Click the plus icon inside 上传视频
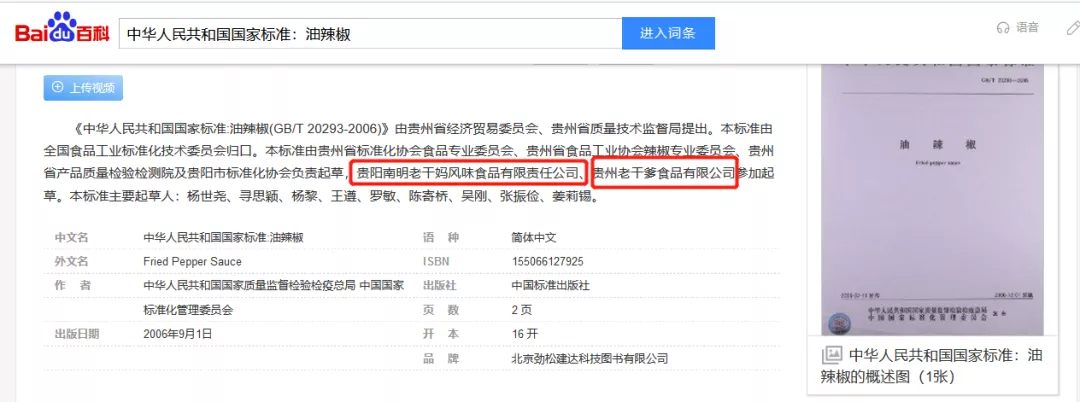The image size is (1080, 402). 57,87
